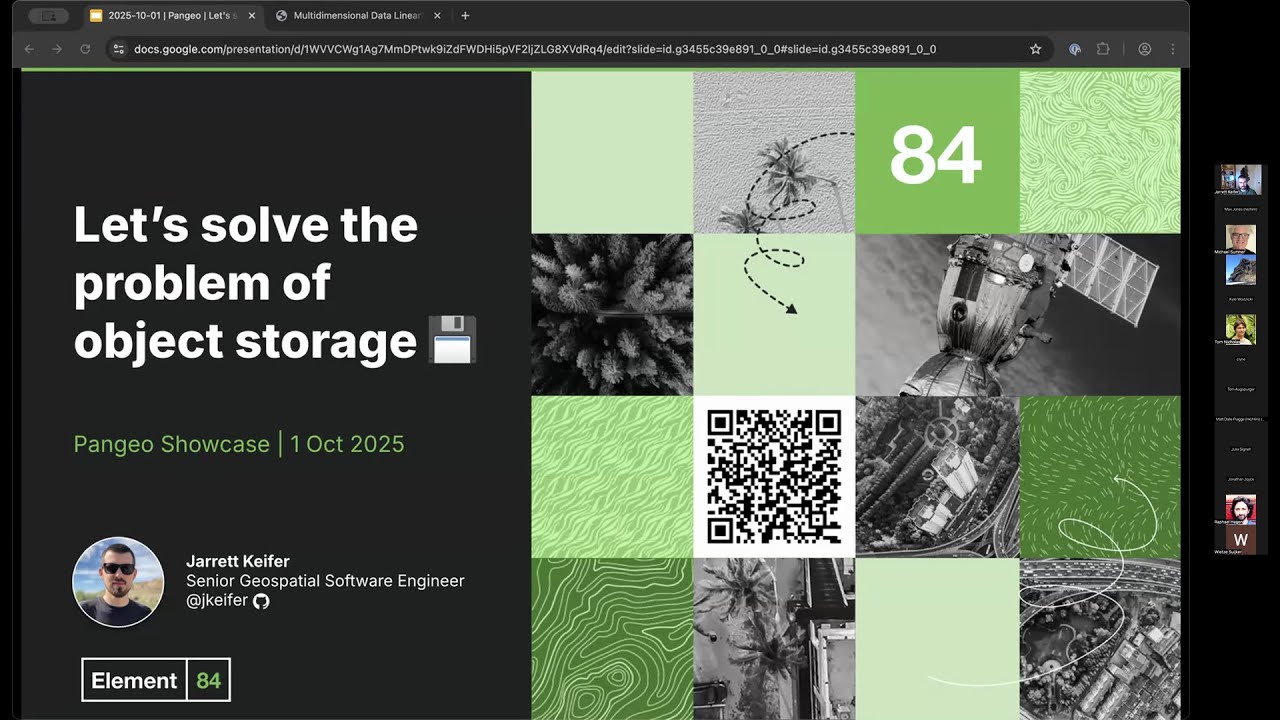This screenshot has height=720, width=1280.
Task: Switch to the Multidimensional Data Lineage tab
Action: (x=359, y=16)
